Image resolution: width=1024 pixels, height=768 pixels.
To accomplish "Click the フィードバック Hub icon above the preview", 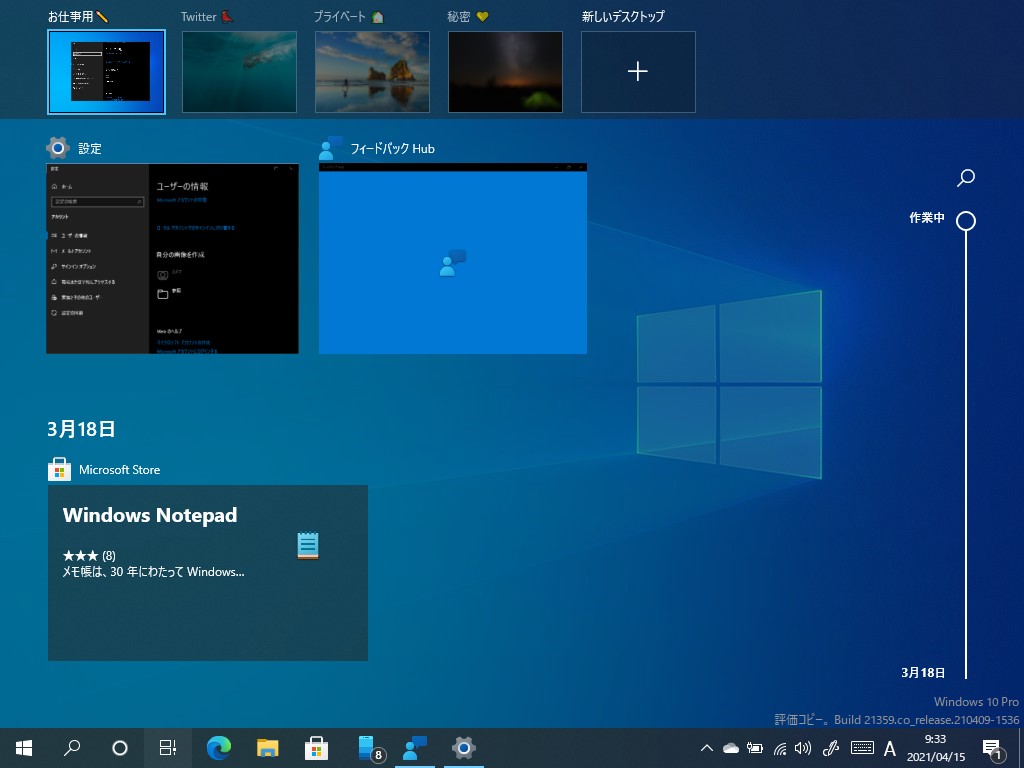I will [330, 148].
